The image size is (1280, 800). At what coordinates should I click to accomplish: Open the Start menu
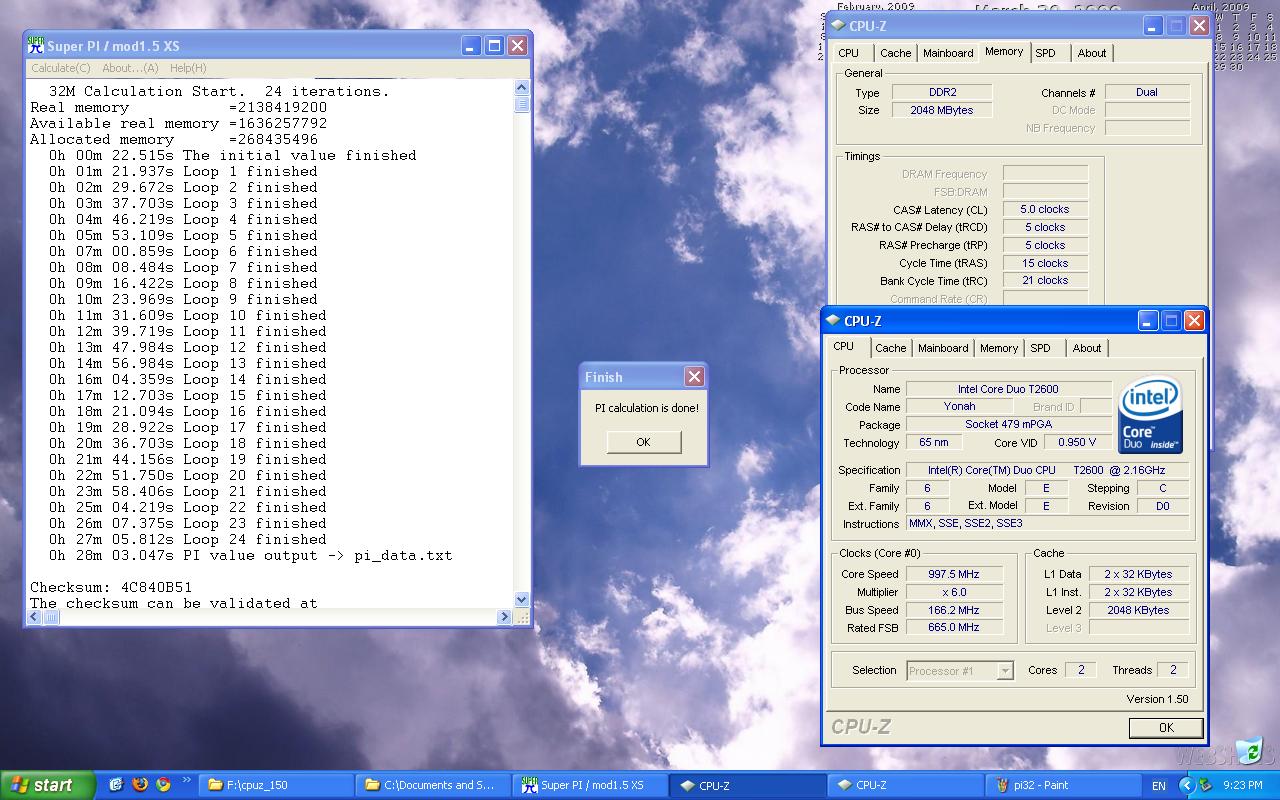tap(47, 785)
